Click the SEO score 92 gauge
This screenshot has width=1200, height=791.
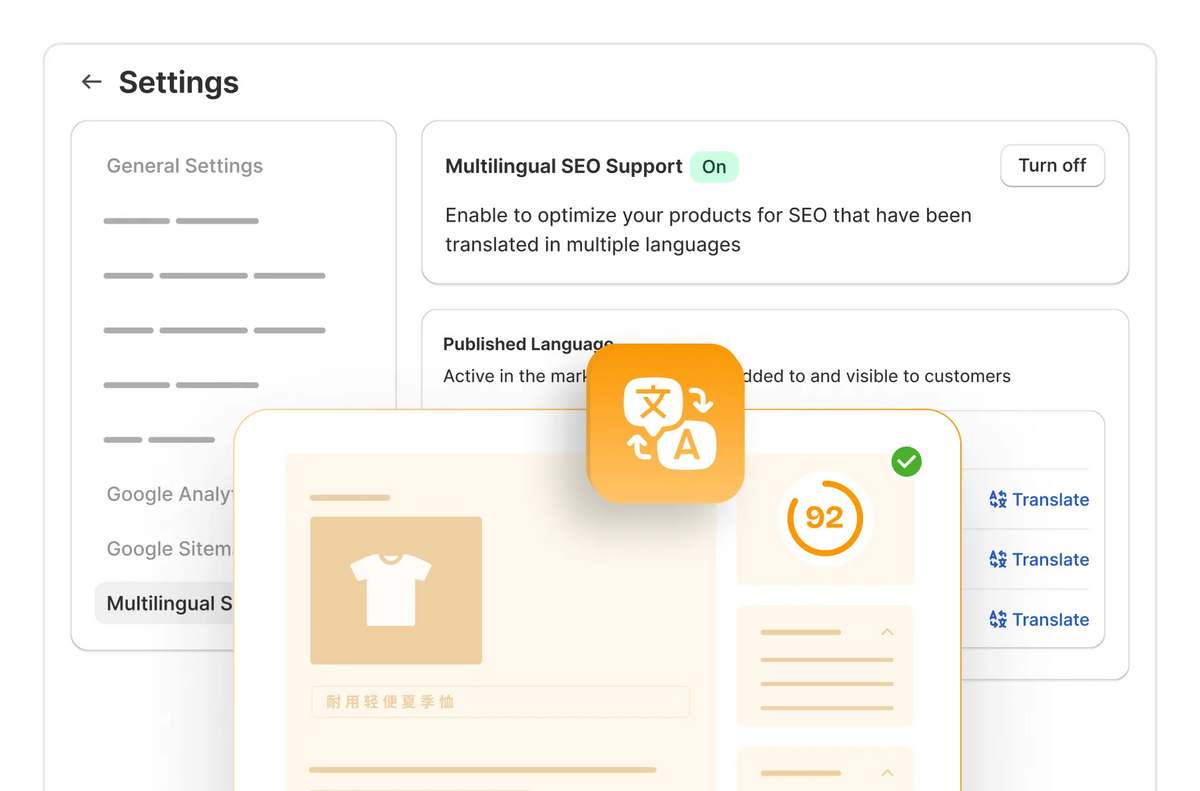[x=824, y=517]
